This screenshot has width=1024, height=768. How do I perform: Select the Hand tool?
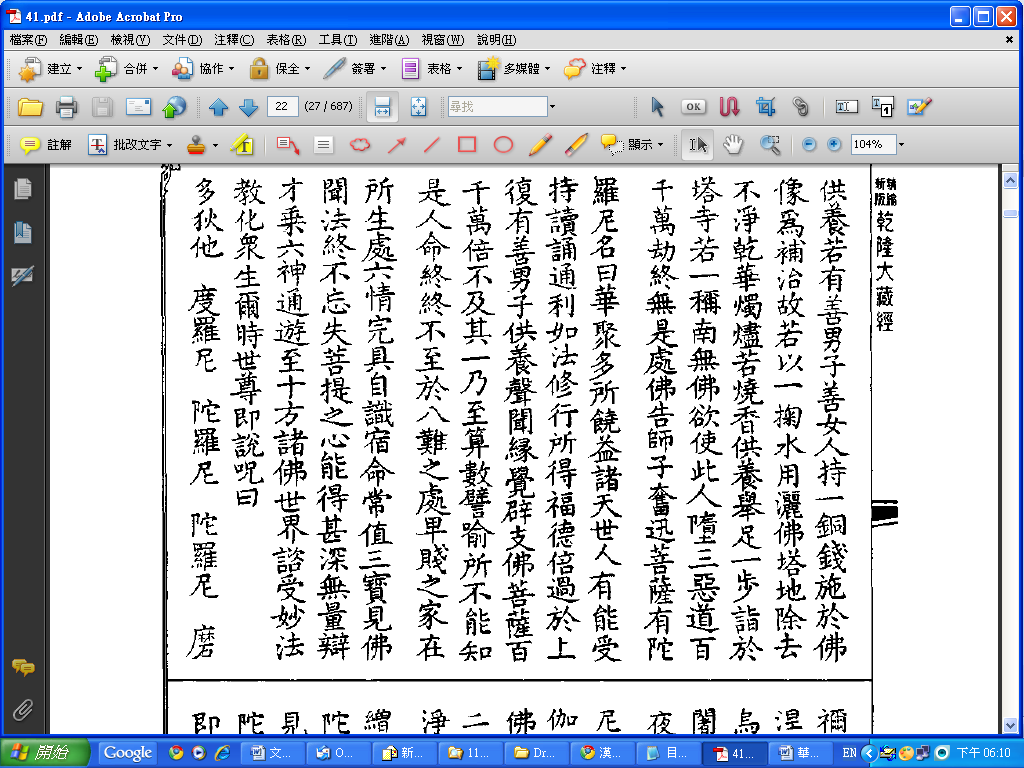tap(734, 145)
